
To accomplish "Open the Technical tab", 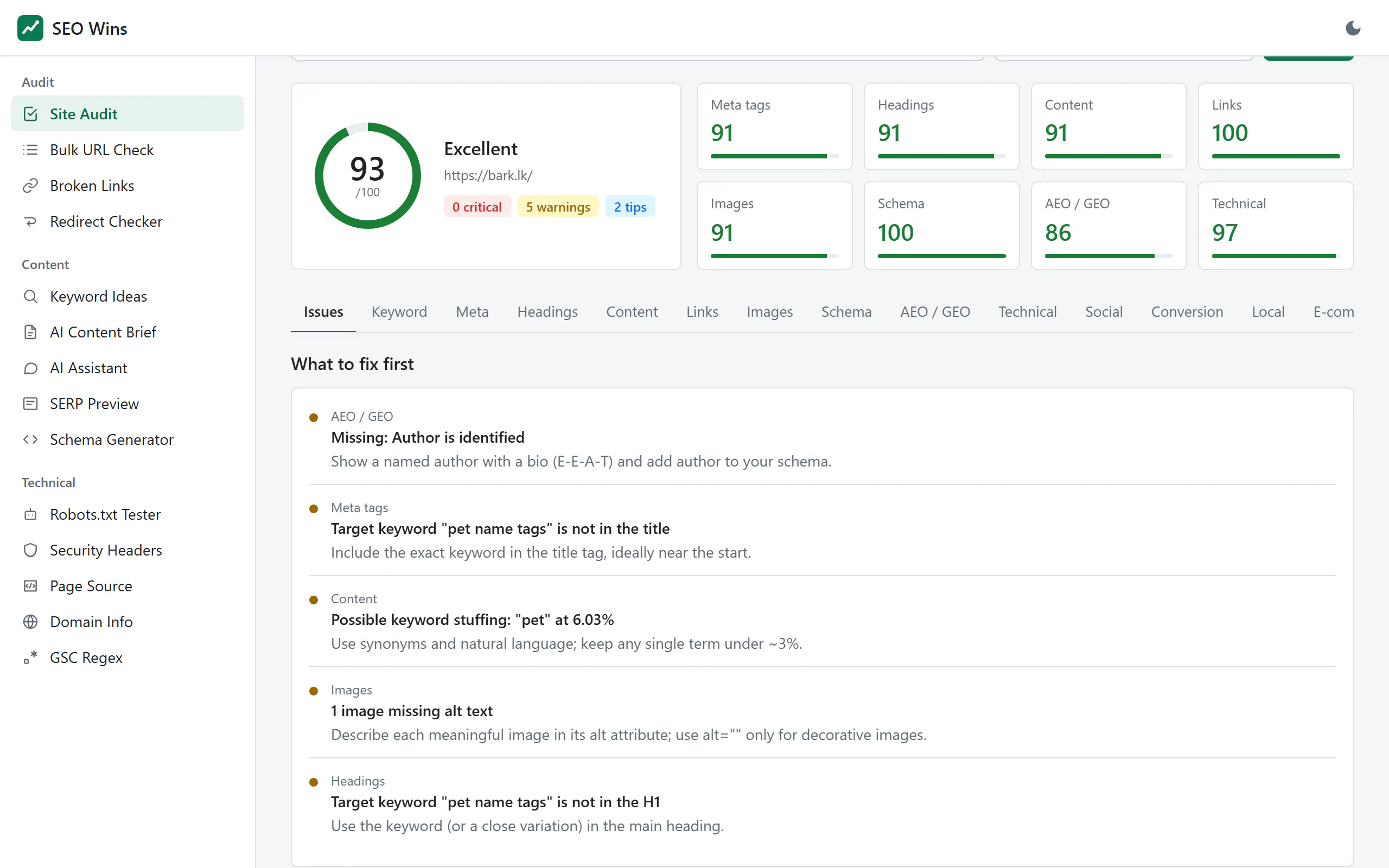I will tap(1028, 312).
